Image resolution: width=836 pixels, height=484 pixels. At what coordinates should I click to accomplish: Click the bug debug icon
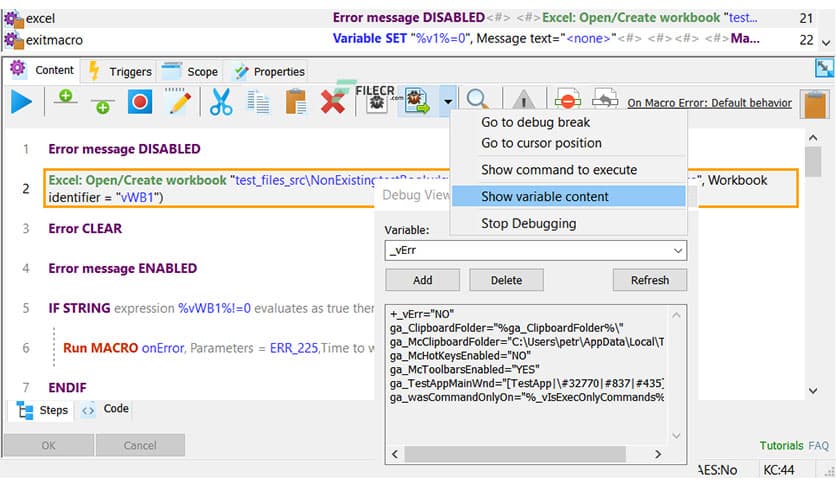coord(377,102)
